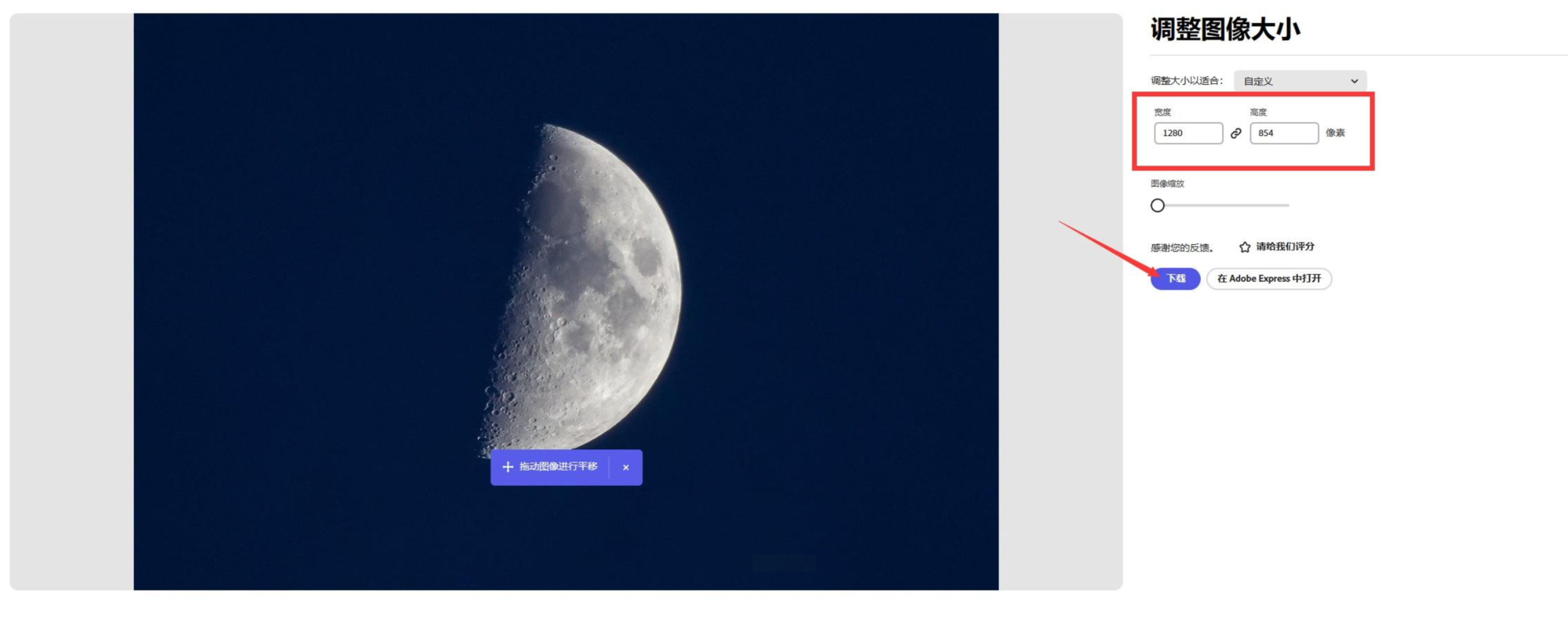Click the 高度 input field showing 854

pyautogui.click(x=1284, y=133)
